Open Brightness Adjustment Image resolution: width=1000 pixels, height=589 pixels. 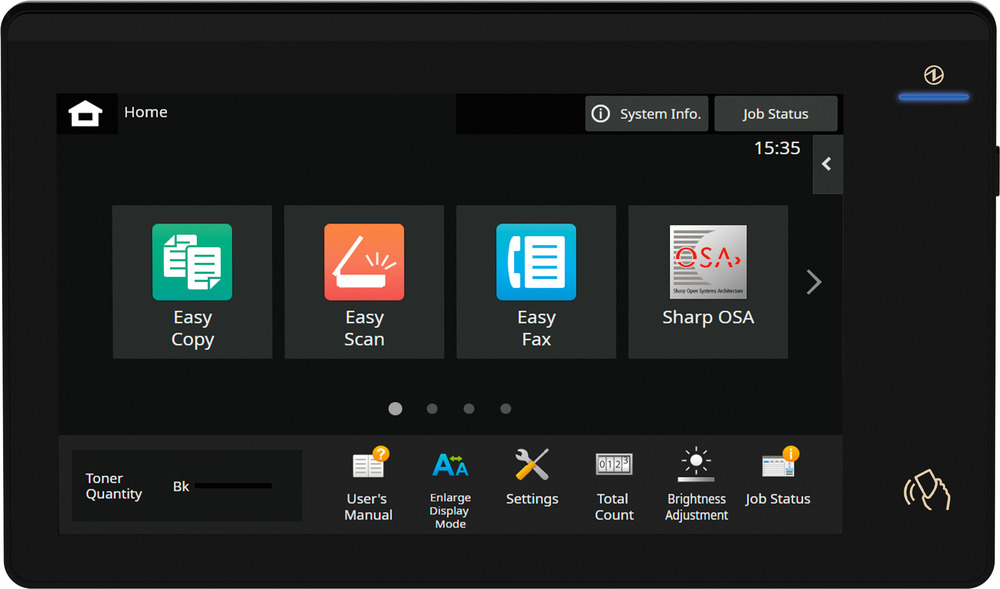[696, 485]
